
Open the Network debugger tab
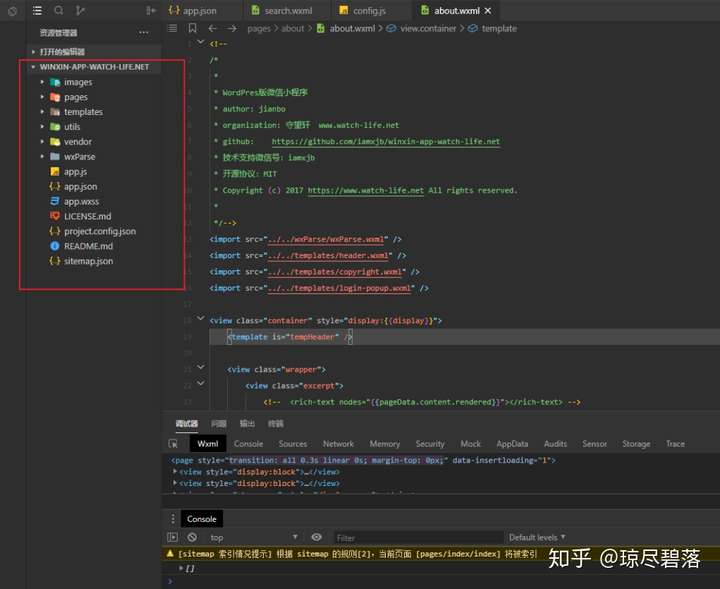point(338,443)
